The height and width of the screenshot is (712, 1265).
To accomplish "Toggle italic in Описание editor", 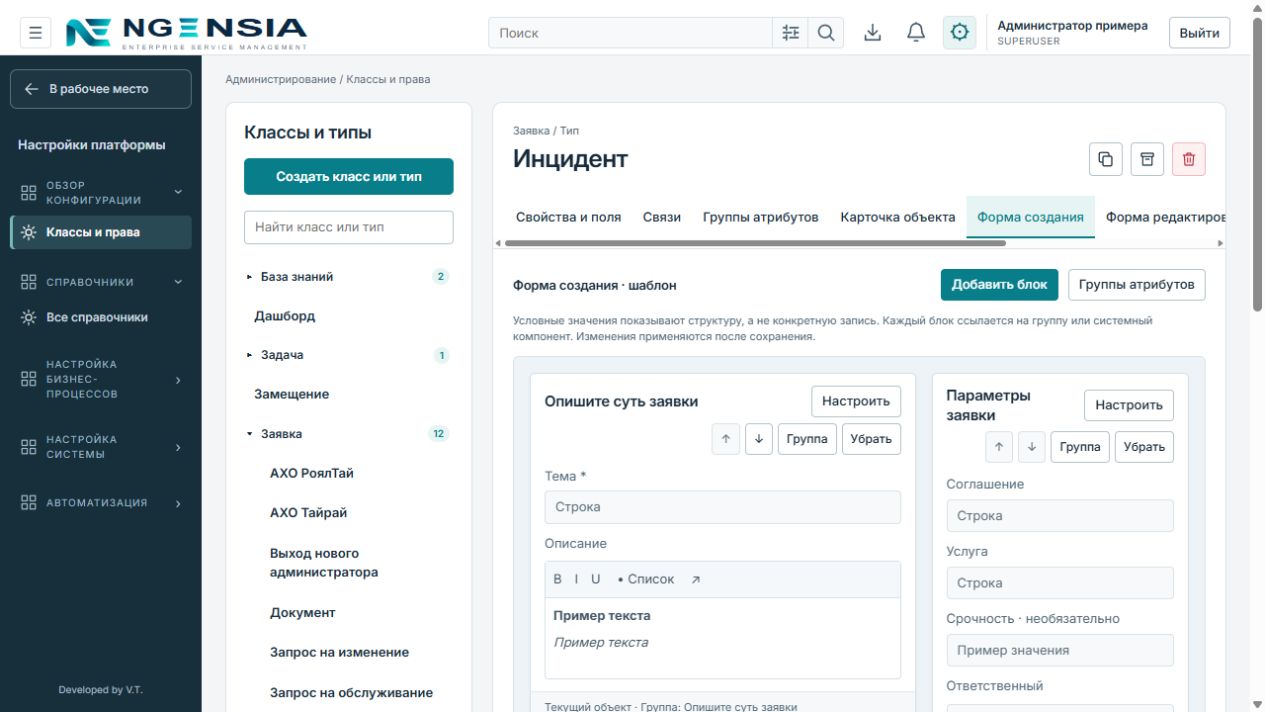I will click(576, 579).
